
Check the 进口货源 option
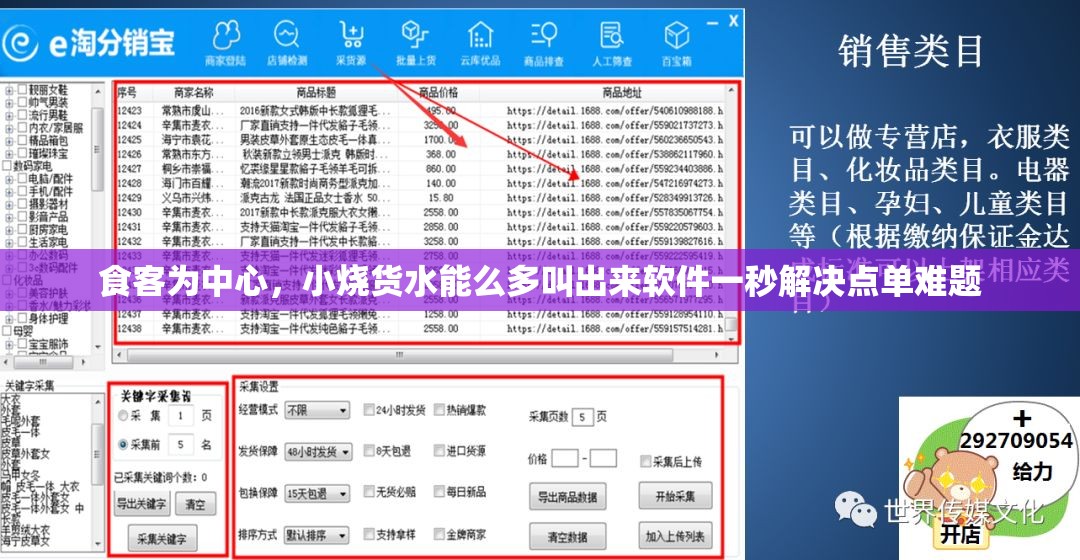pos(439,451)
